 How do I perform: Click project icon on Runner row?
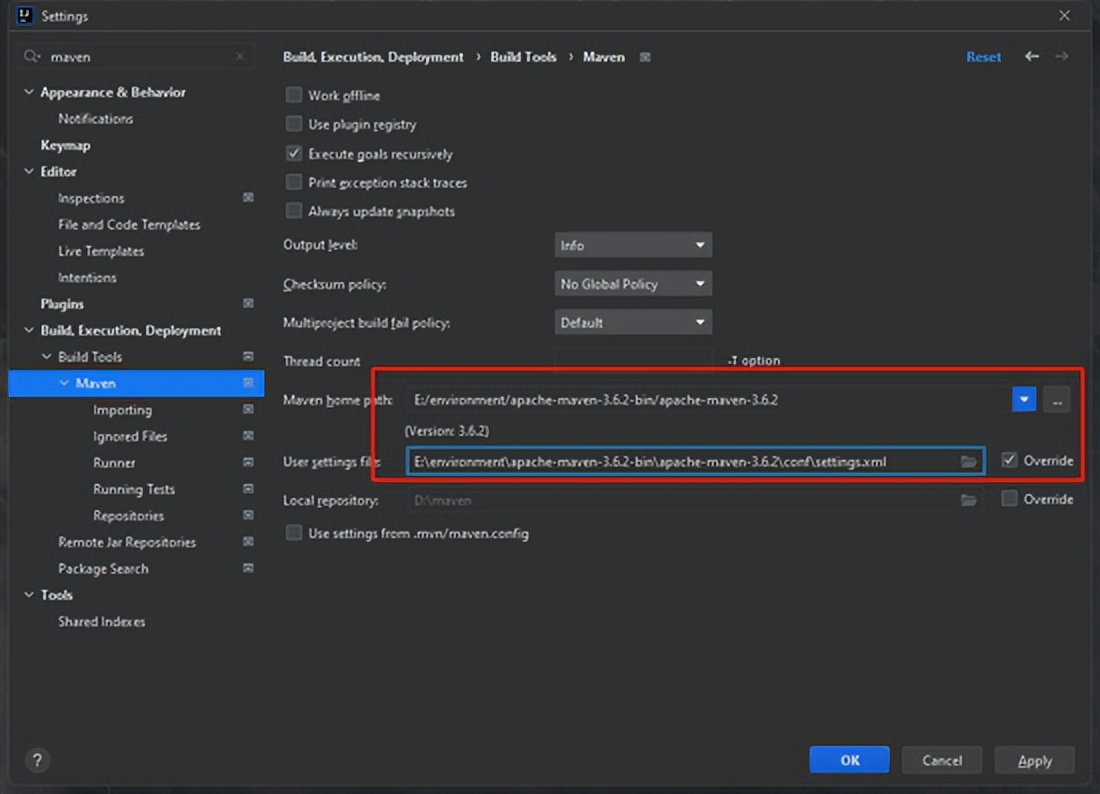(x=248, y=462)
